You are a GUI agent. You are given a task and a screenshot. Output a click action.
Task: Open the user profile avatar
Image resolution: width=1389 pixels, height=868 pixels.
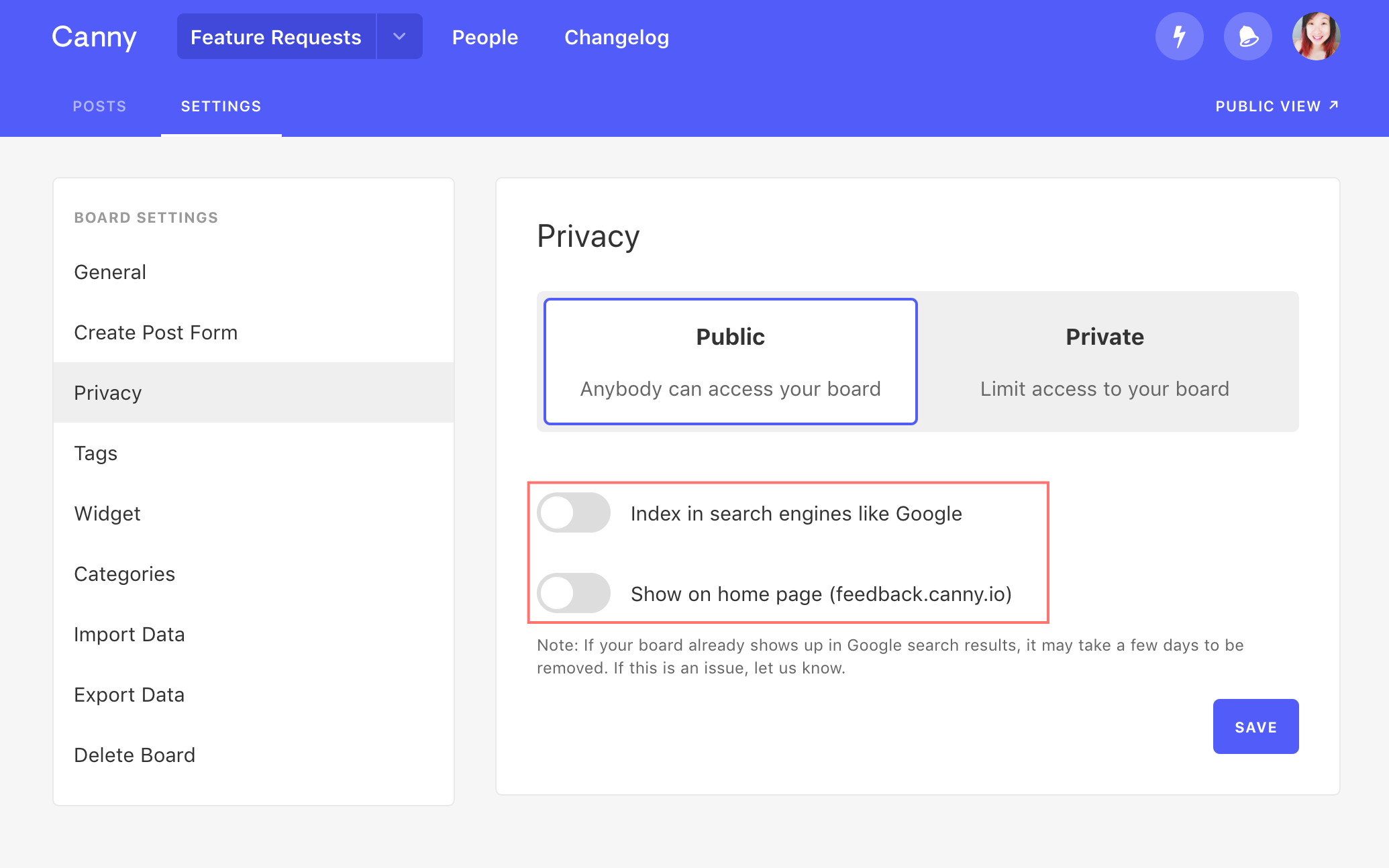coord(1316,37)
